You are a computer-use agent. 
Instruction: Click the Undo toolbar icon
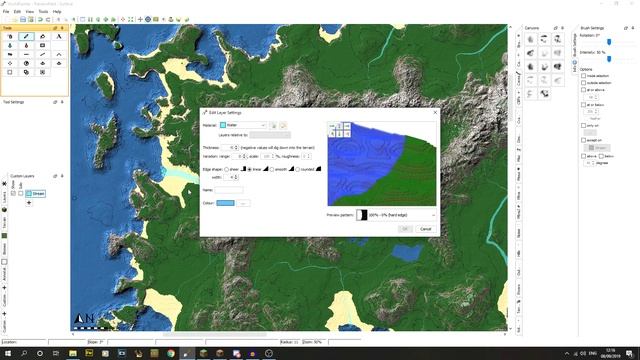click(x=40, y=19)
